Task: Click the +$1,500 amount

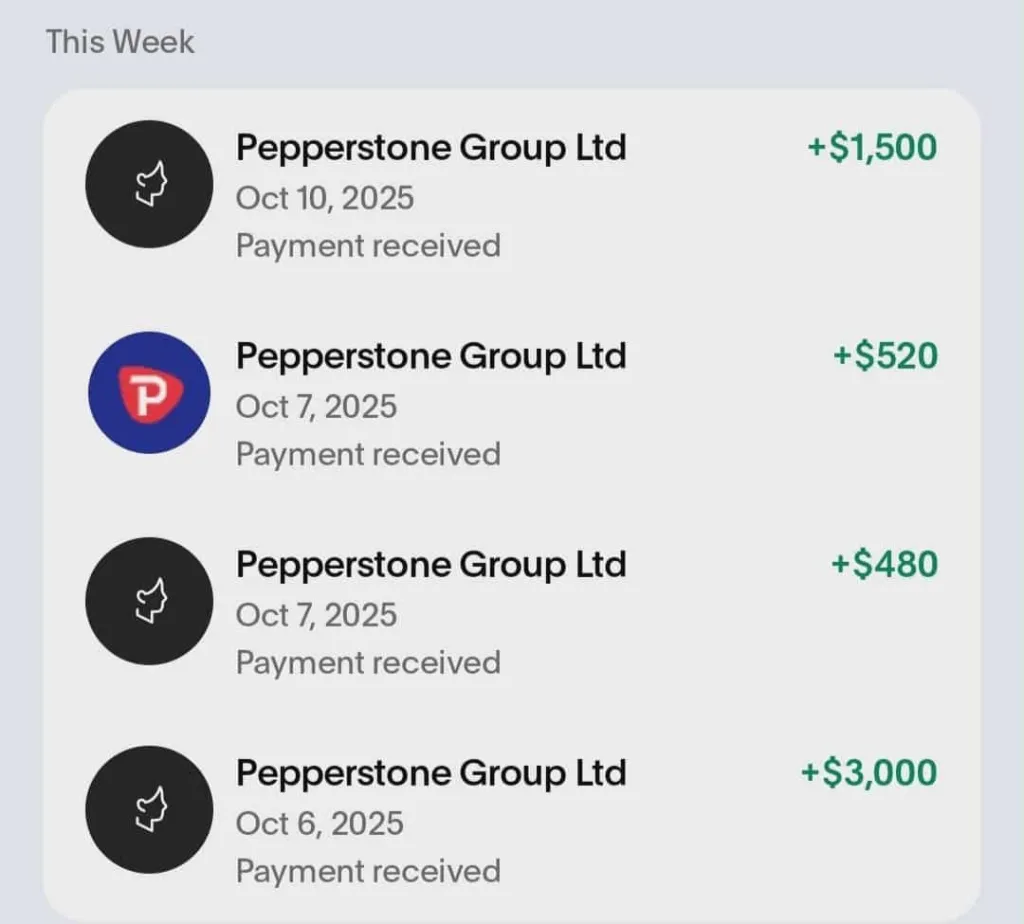Action: click(x=872, y=147)
